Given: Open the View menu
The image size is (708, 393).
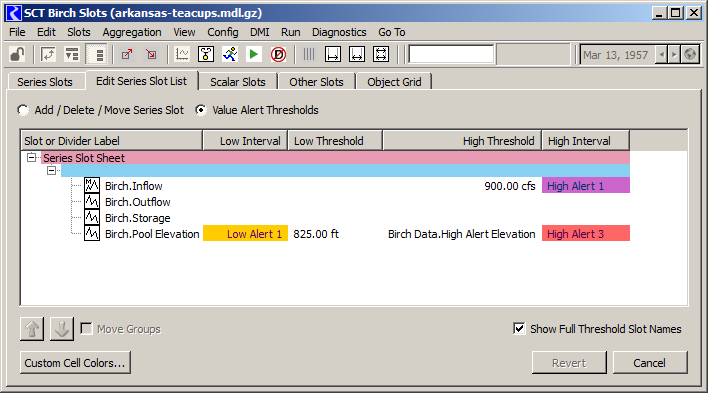Looking at the screenshot, I should 184,32.
